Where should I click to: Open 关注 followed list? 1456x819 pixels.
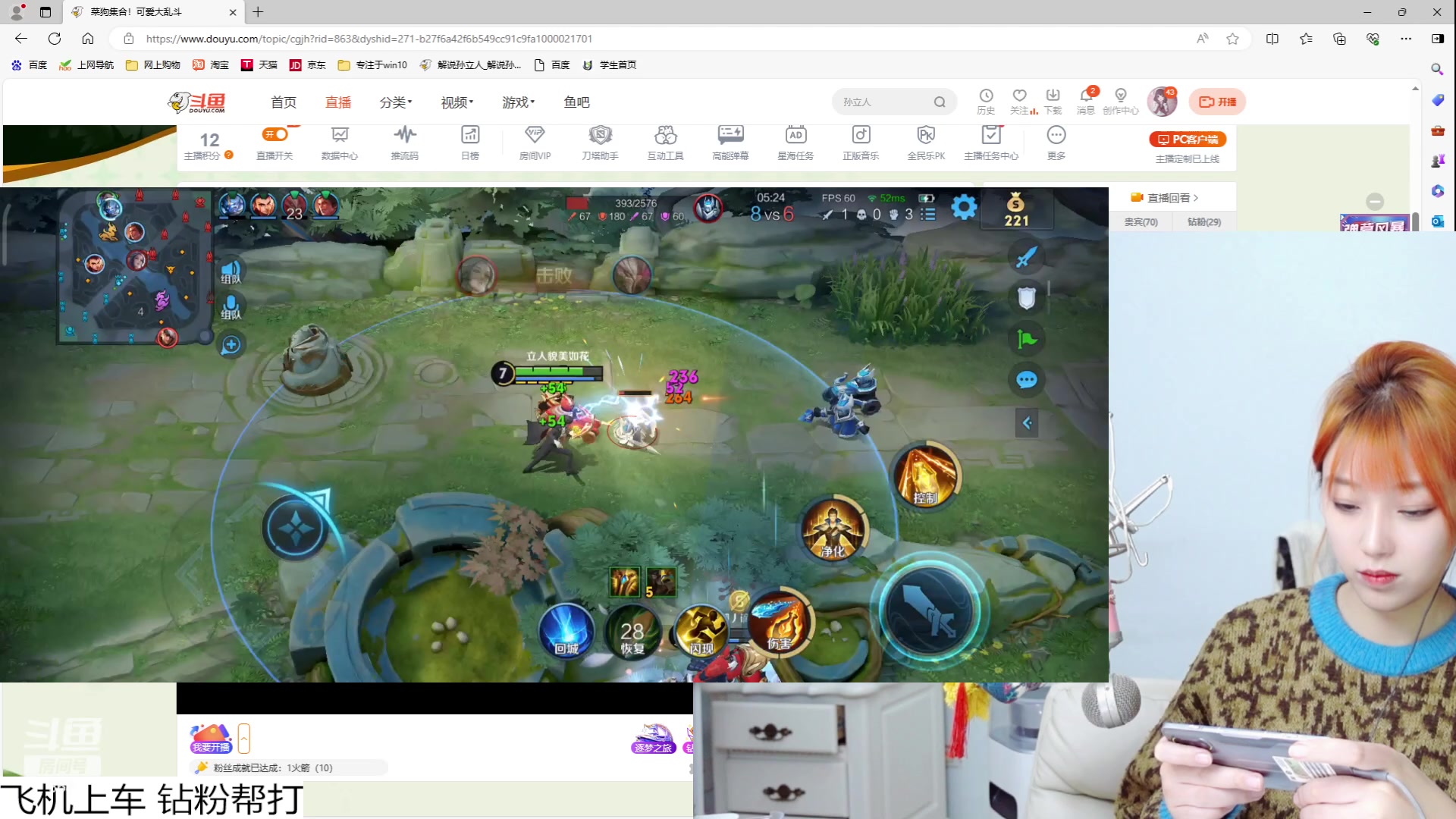[1021, 101]
